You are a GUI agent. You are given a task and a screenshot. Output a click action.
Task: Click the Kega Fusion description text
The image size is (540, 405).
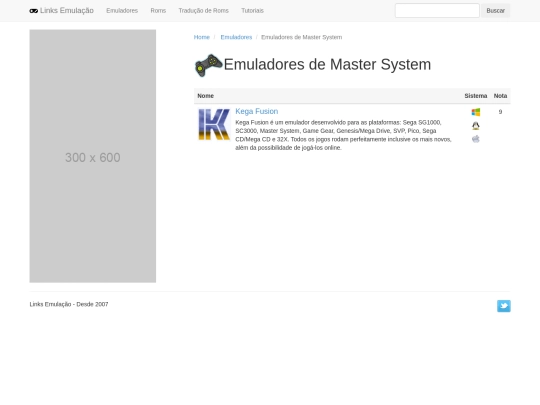[343, 135]
